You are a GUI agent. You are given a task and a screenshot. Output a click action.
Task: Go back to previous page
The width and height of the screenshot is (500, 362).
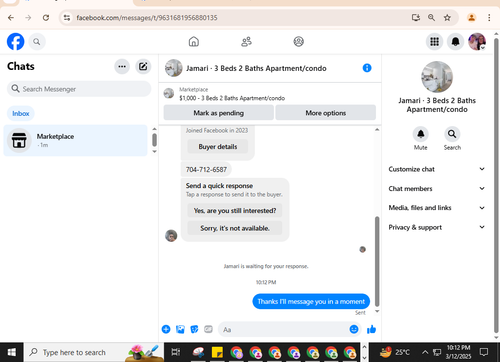coord(11,18)
